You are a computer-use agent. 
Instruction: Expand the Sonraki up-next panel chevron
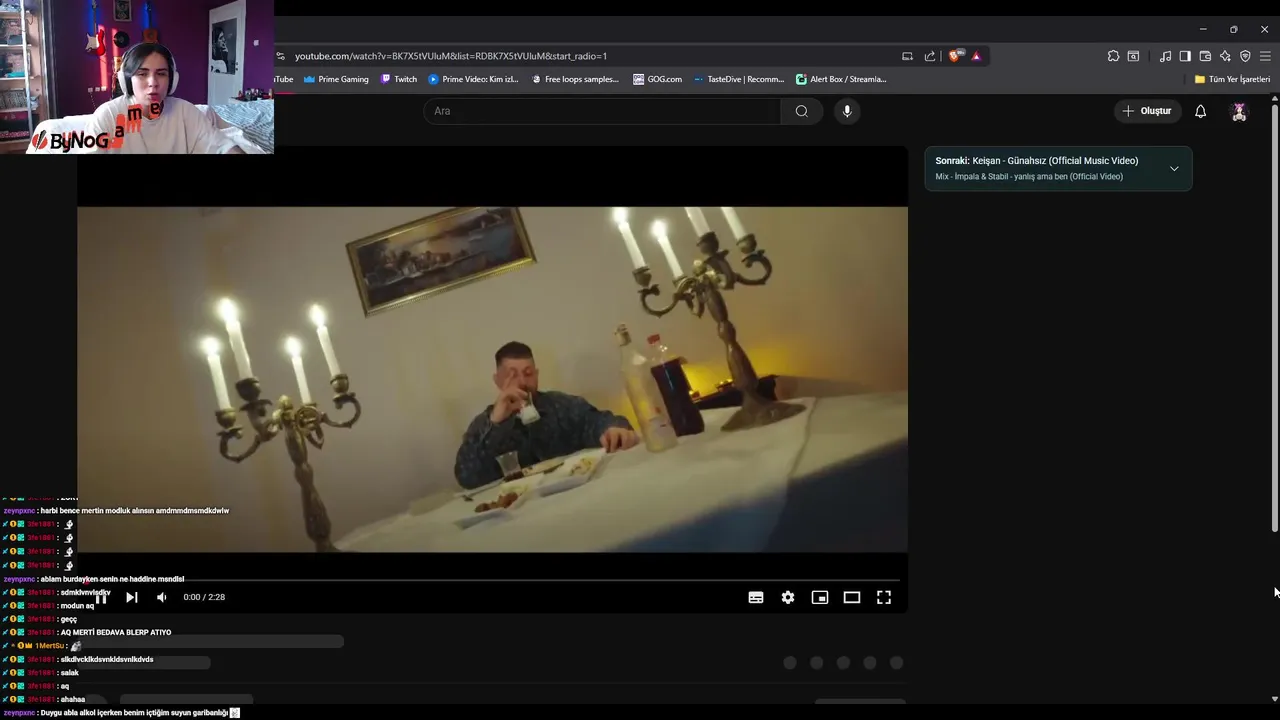[1174, 168]
